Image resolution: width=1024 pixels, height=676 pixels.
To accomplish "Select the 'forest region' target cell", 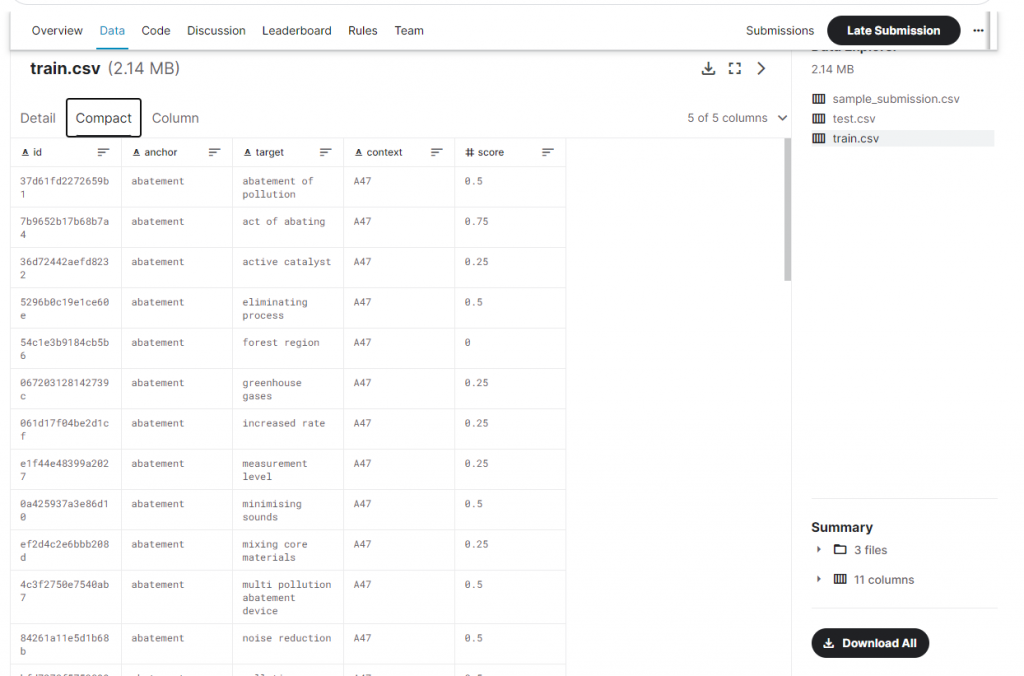I will click(288, 349).
